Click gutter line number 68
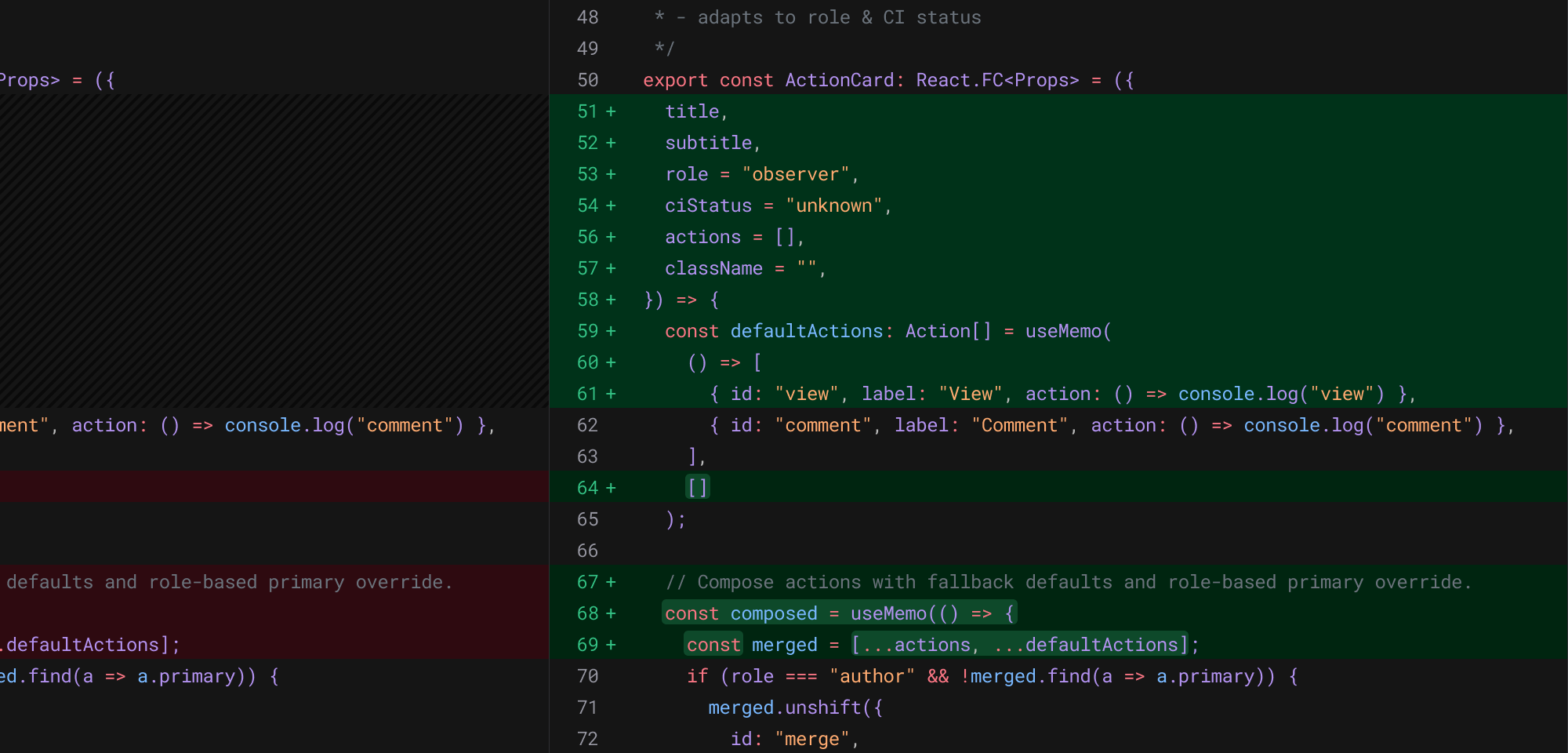Screen dimensions: 1568x753 point(587,613)
